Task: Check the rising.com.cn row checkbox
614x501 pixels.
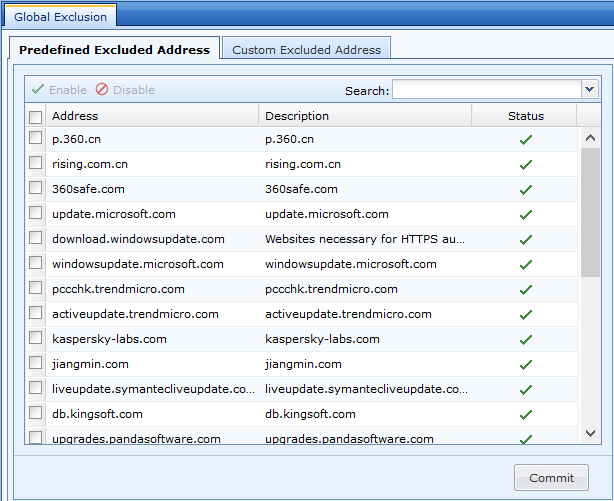Action: click(x=36, y=163)
